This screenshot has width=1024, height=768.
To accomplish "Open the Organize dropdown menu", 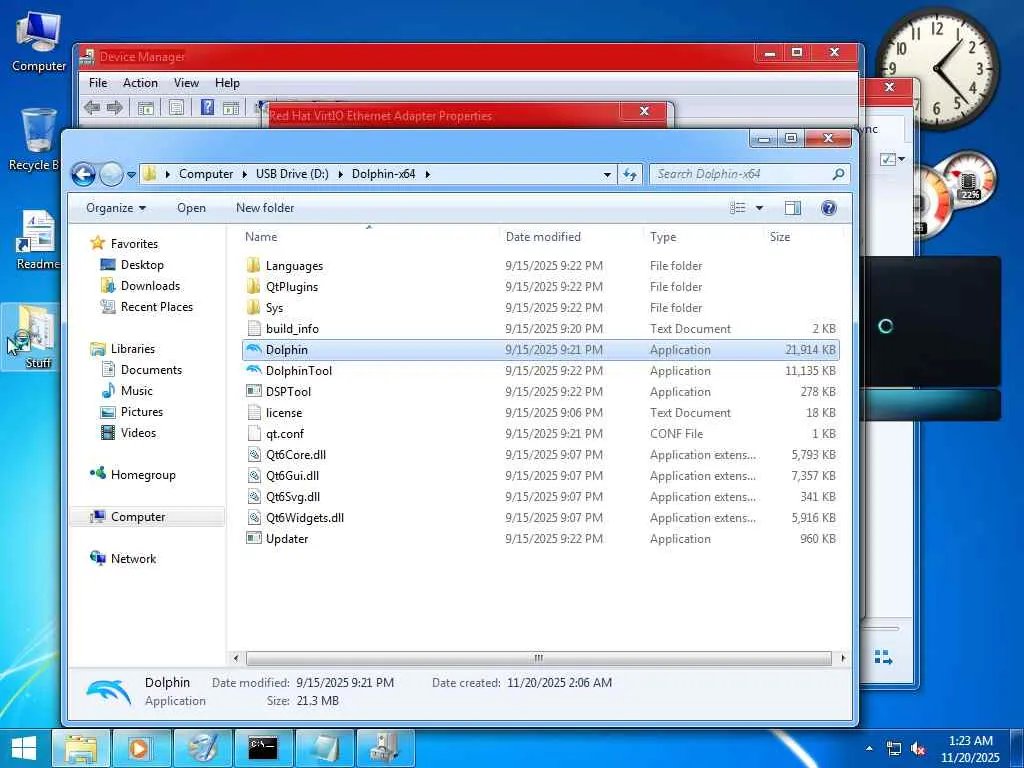I will 116,208.
